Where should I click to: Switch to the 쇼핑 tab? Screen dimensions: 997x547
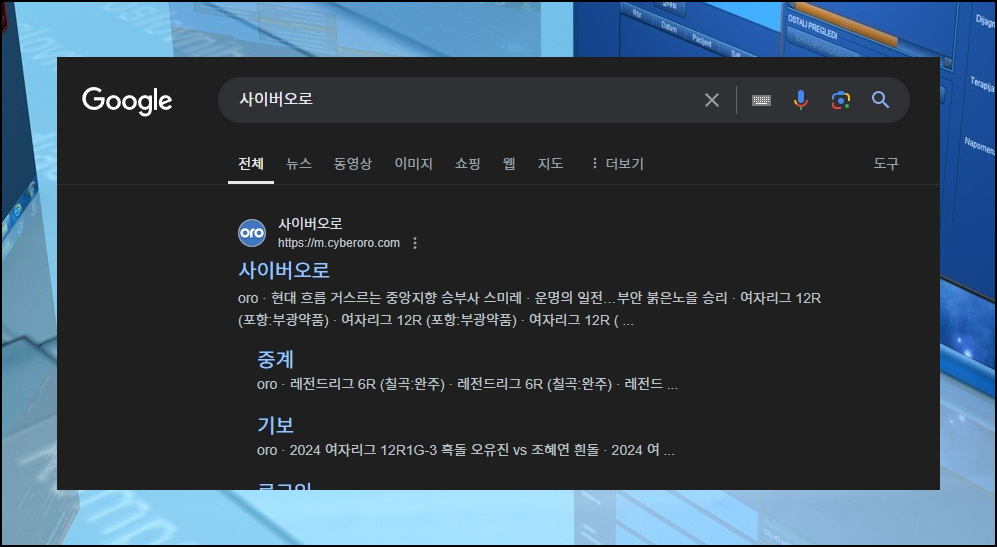[467, 163]
